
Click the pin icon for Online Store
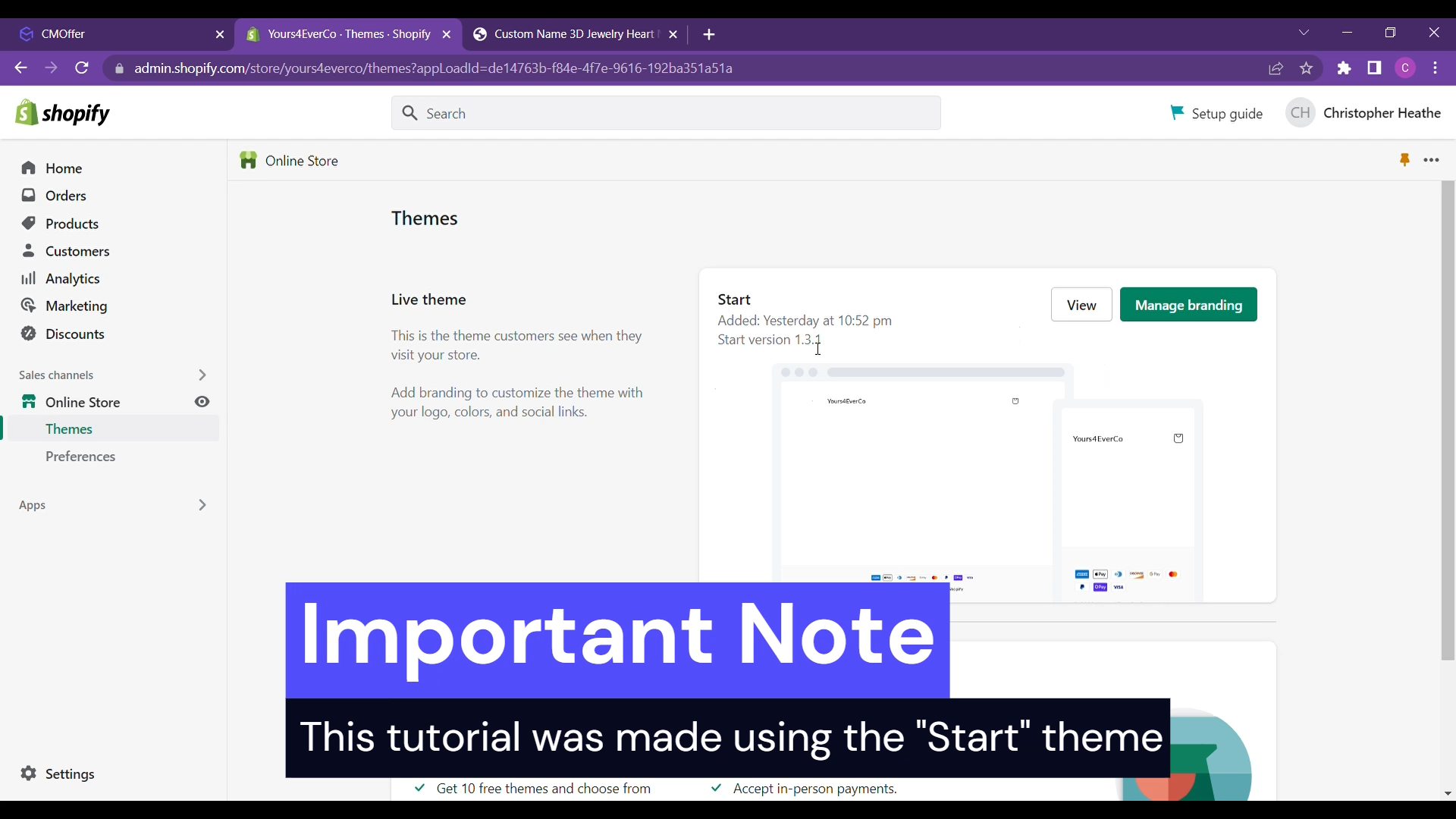tap(1404, 160)
